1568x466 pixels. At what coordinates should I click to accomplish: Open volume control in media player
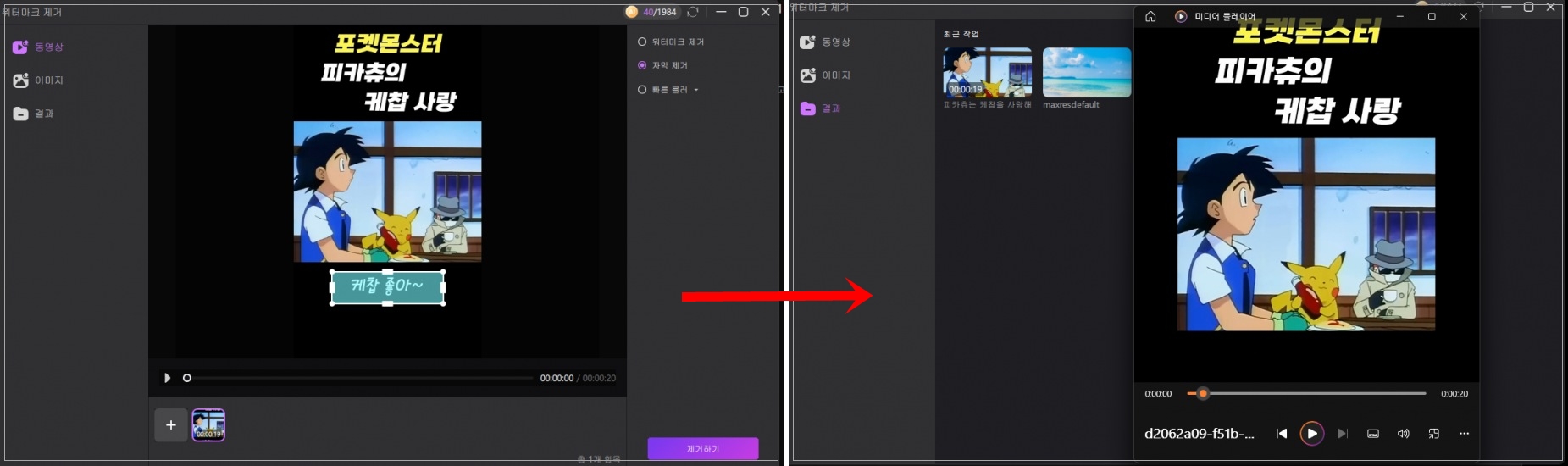[x=1404, y=434]
